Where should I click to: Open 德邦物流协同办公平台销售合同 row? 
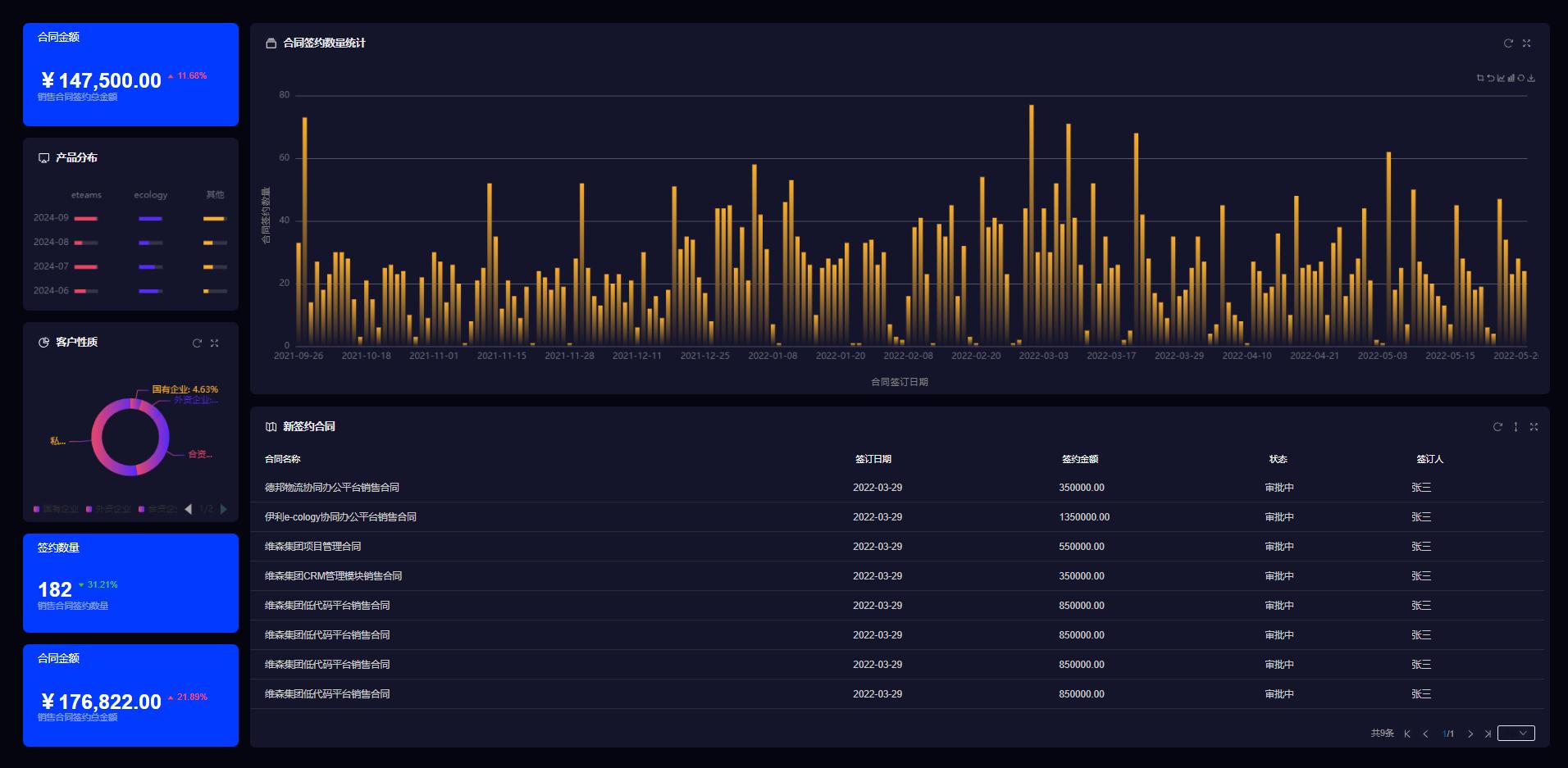click(897, 488)
